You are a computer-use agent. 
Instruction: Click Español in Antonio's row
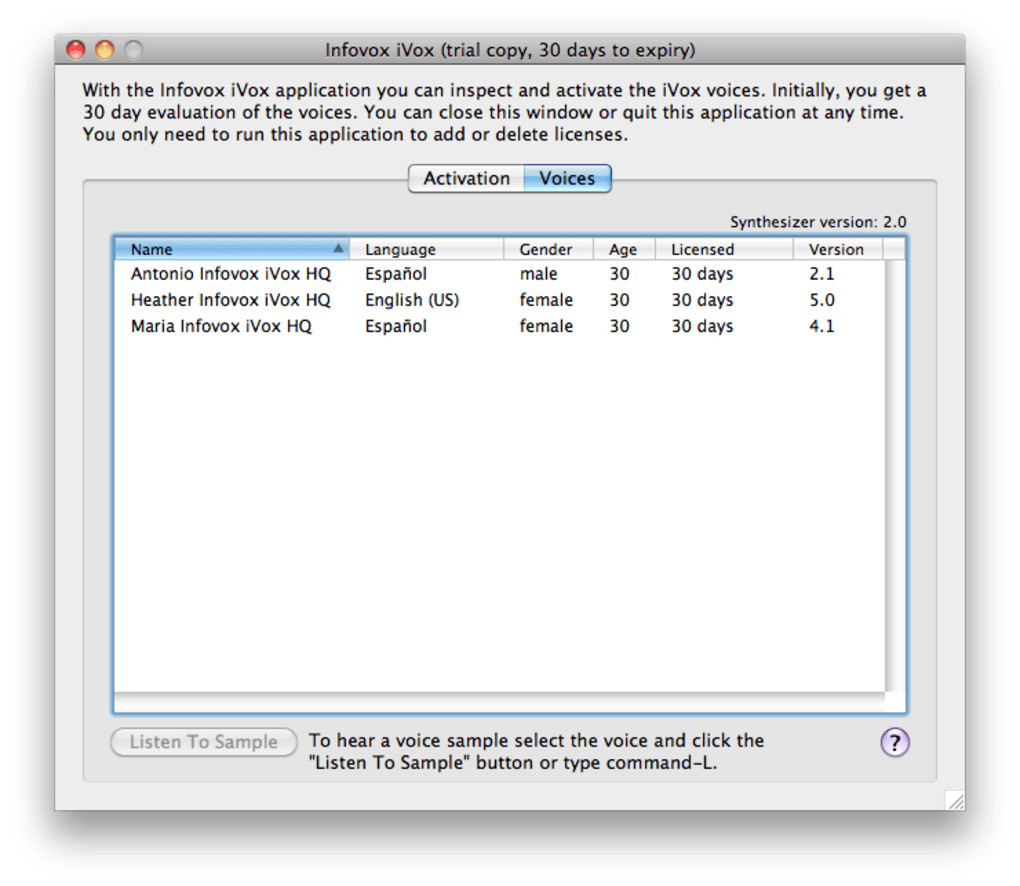point(396,274)
